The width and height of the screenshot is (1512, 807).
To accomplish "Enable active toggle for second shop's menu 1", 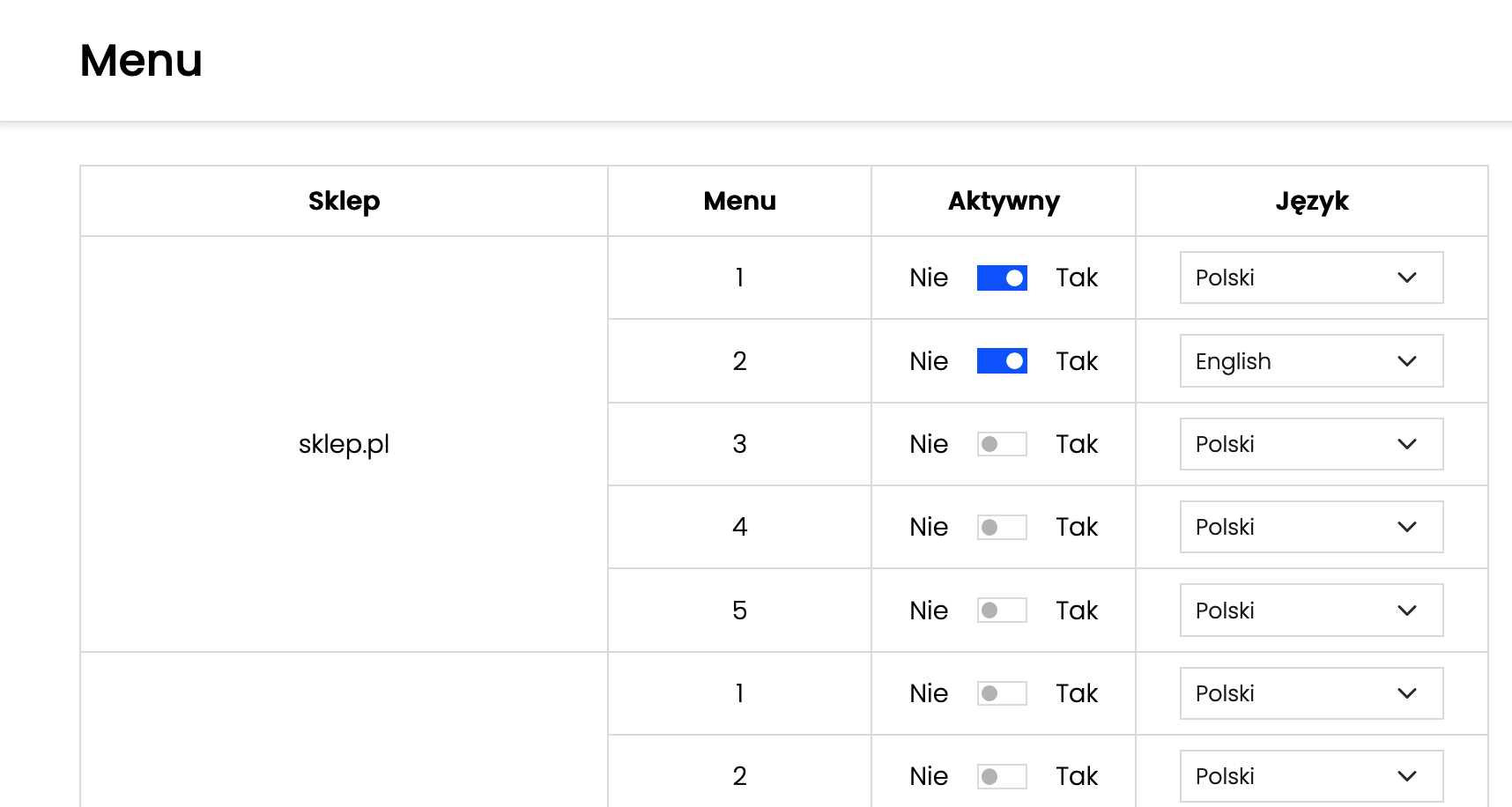I will pos(1002,693).
